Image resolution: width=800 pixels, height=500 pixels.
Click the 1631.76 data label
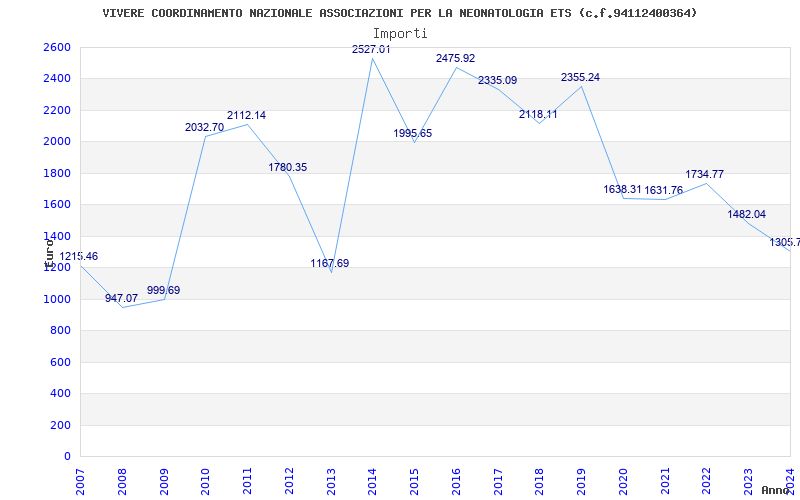click(663, 191)
